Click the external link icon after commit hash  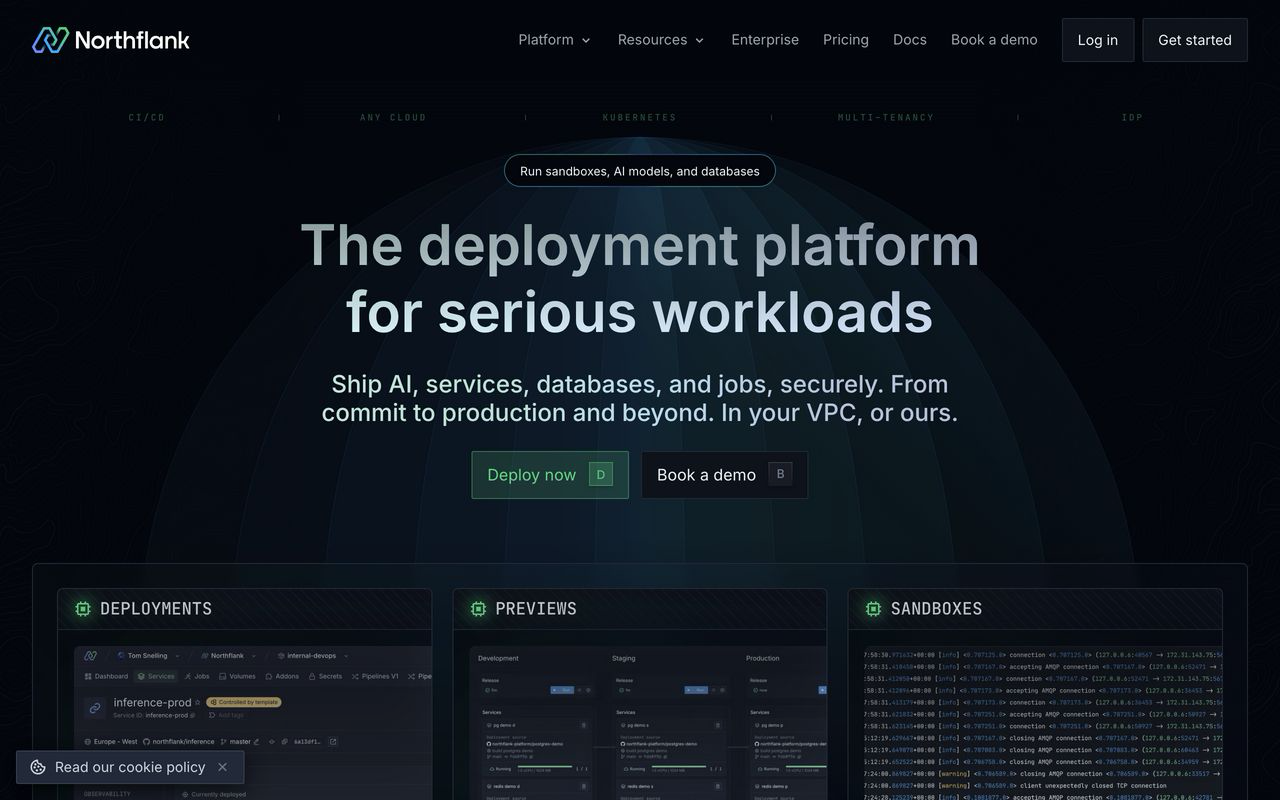pyautogui.click(x=333, y=741)
